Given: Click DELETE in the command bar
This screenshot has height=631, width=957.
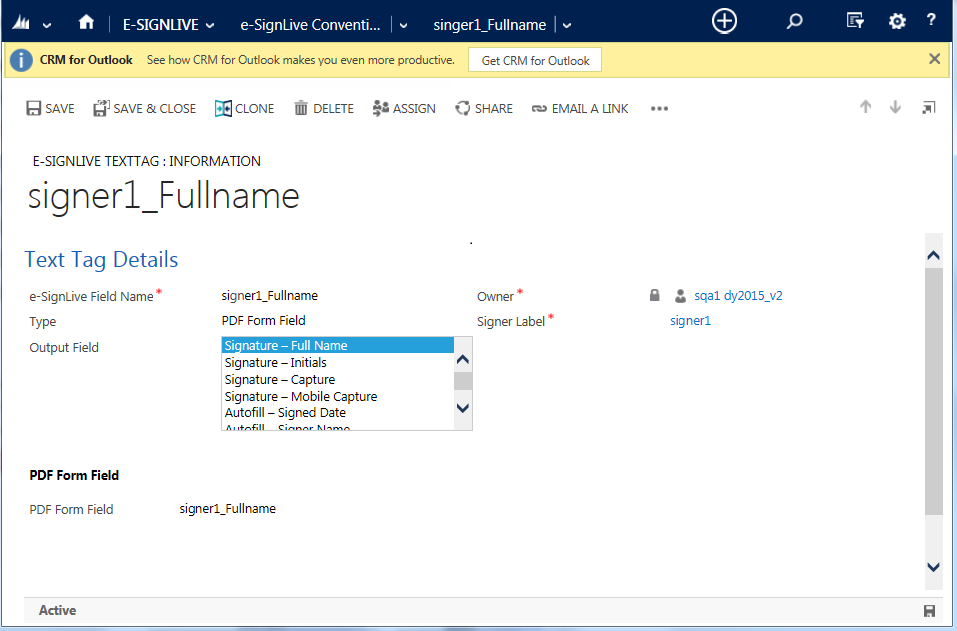Looking at the screenshot, I should pos(324,109).
